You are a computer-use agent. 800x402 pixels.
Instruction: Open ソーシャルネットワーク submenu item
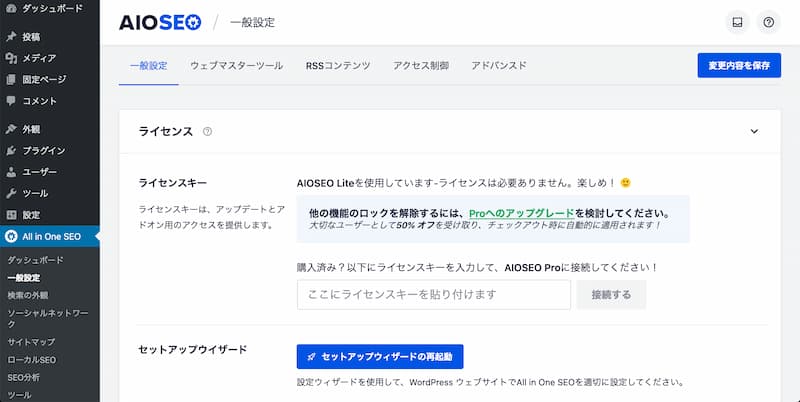tap(47, 318)
